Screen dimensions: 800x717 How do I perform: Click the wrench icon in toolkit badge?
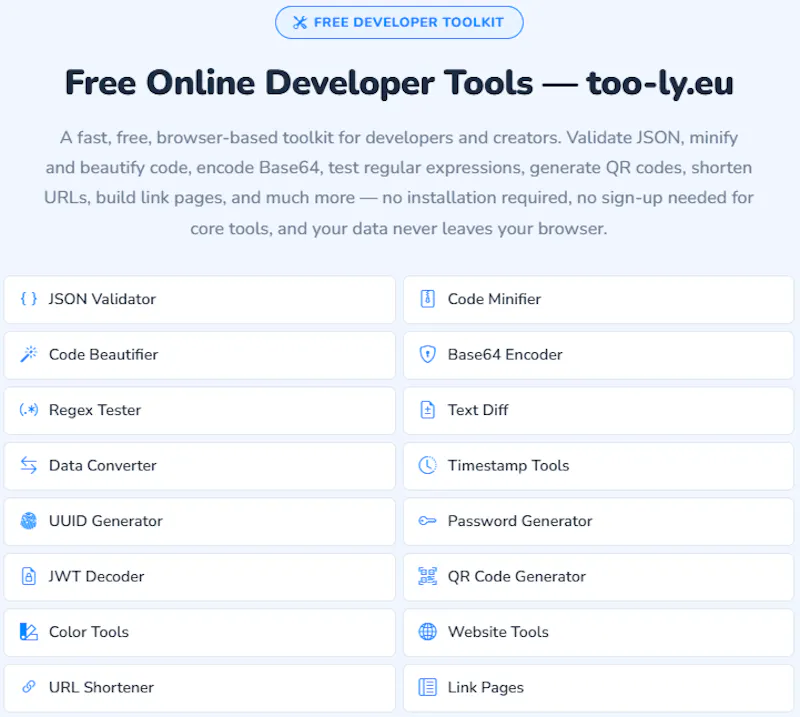[x=300, y=22]
